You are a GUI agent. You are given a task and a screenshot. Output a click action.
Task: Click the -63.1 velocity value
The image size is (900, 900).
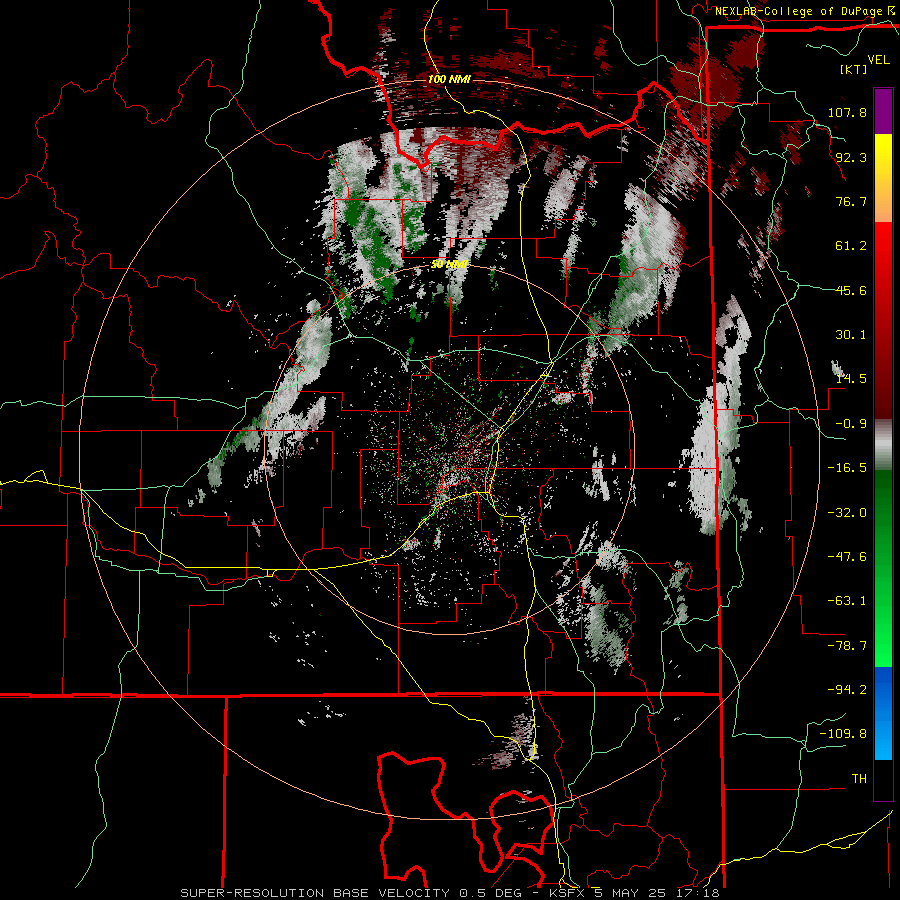(847, 601)
